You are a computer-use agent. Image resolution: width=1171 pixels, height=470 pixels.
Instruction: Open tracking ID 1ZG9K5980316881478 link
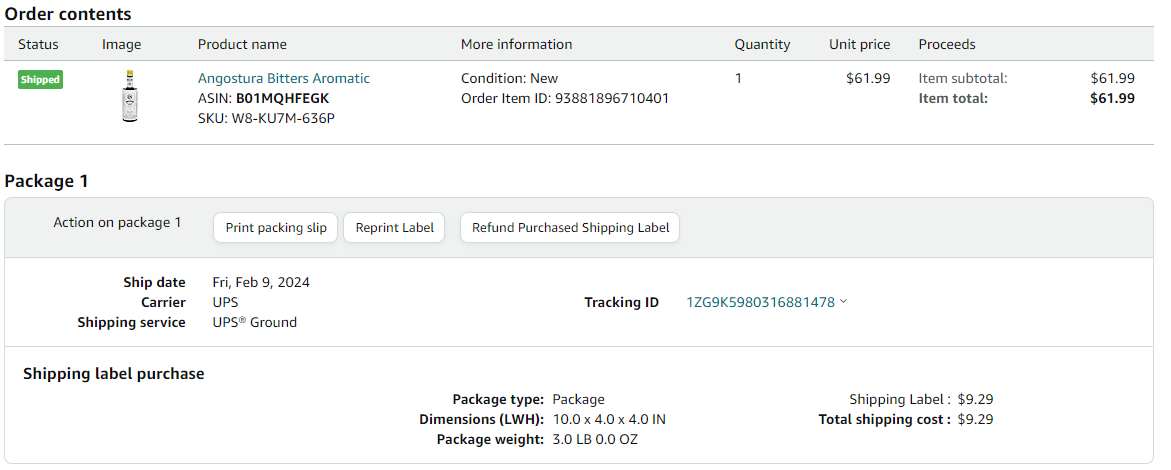click(x=760, y=303)
